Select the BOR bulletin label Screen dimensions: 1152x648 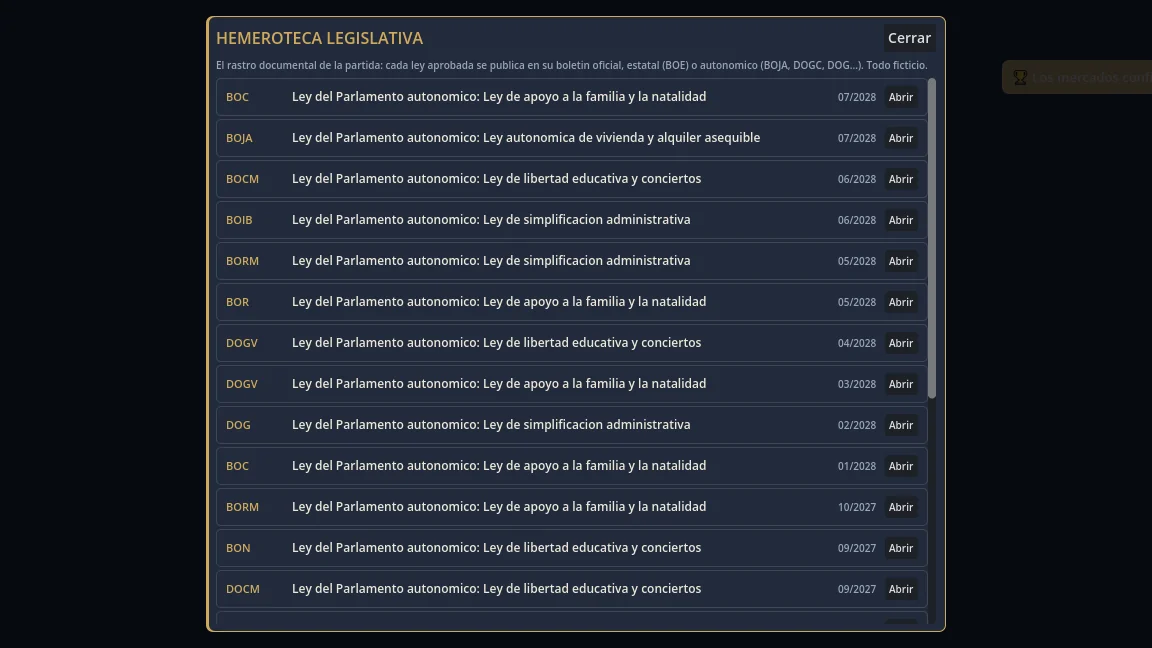pos(237,302)
